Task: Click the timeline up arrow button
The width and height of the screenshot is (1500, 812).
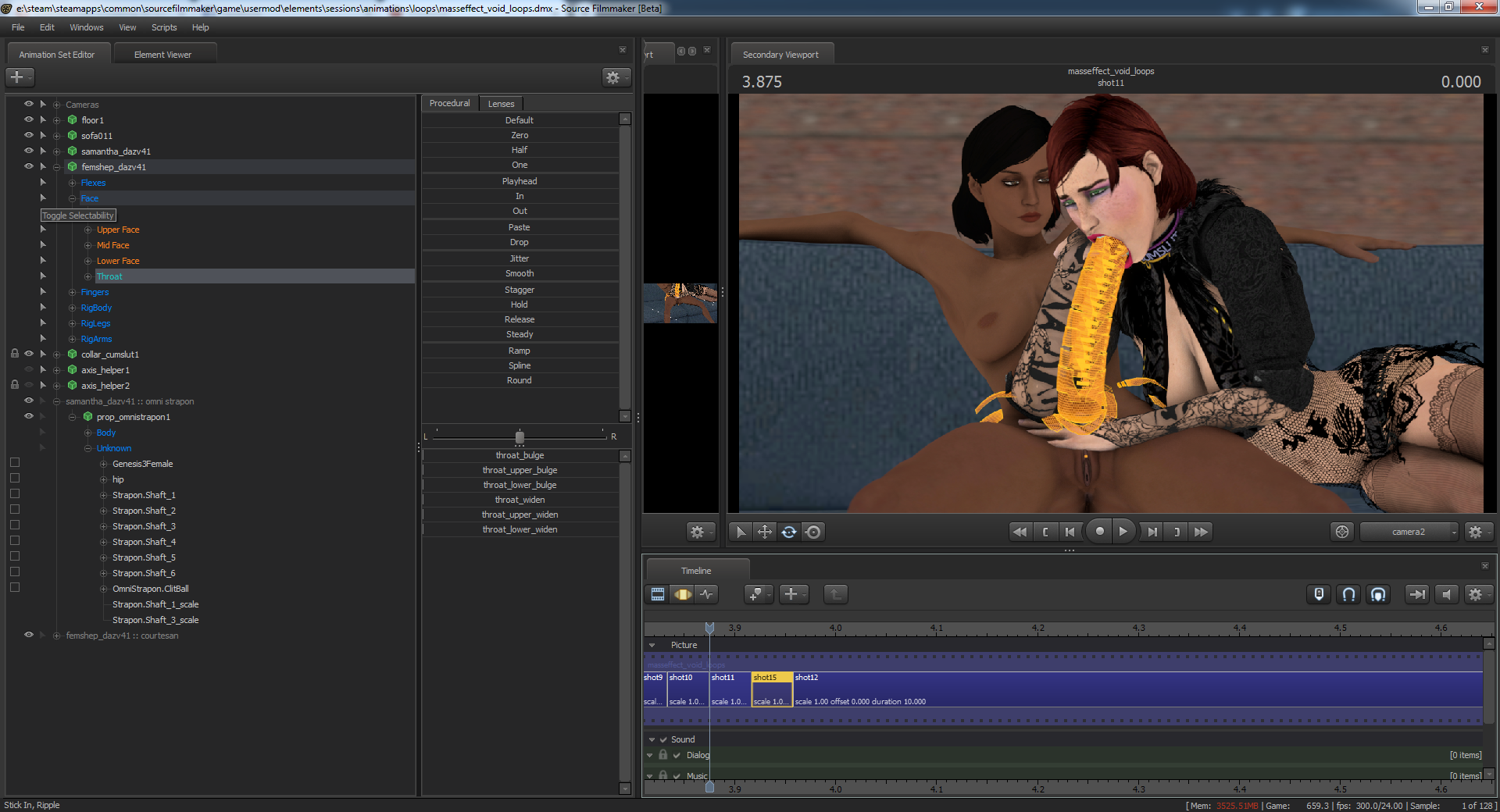Action: (835, 594)
